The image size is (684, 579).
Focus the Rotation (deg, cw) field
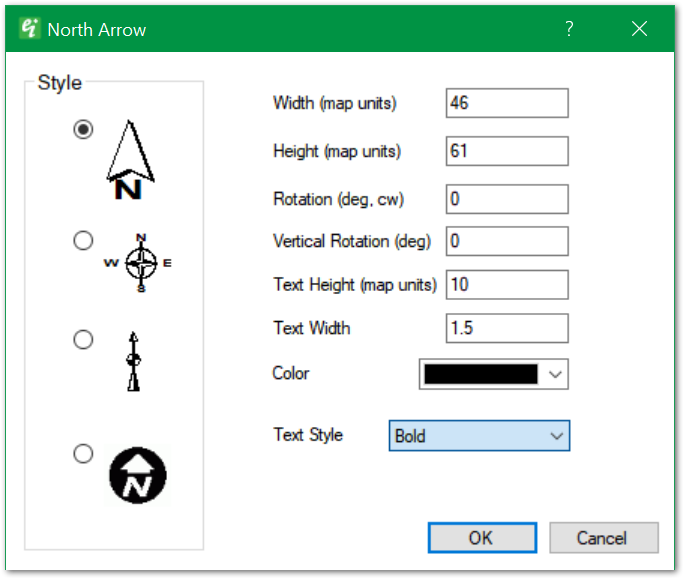(507, 199)
